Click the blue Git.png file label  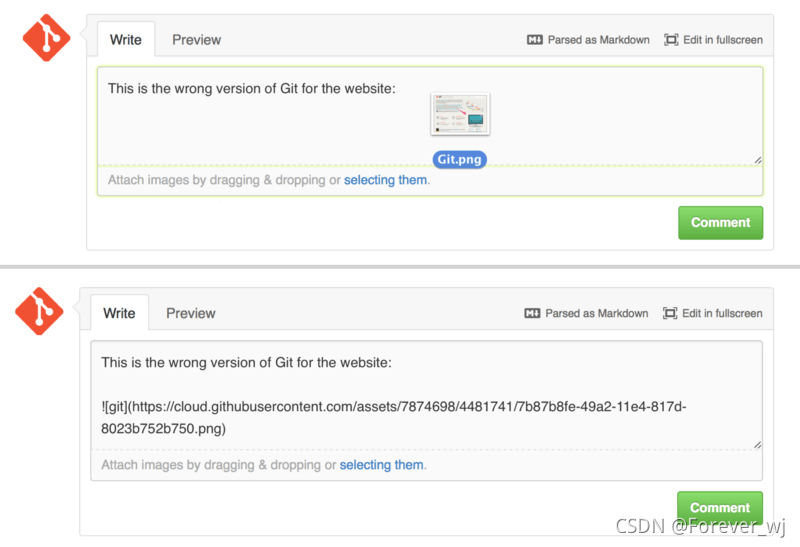coord(460,159)
